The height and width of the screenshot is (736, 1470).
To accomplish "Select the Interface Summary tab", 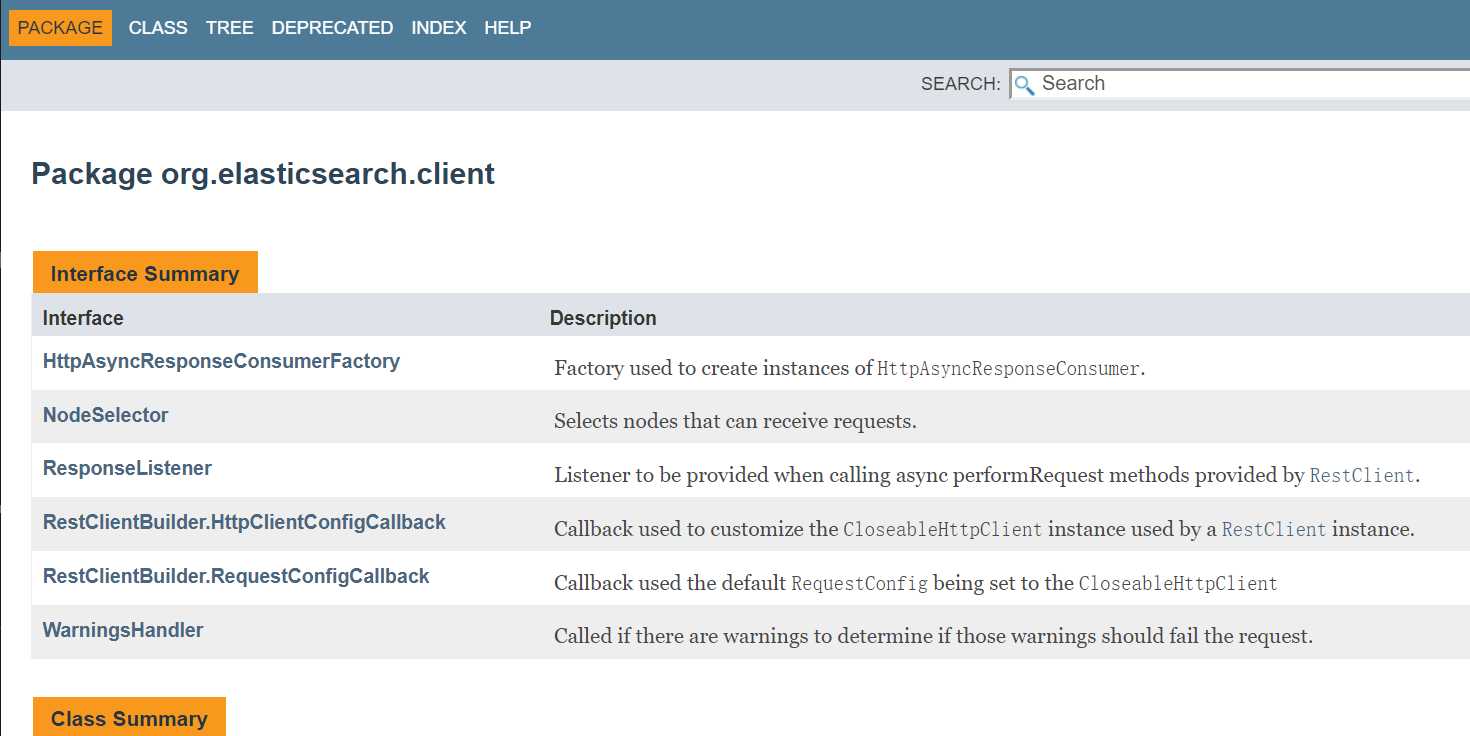I will pos(145,273).
